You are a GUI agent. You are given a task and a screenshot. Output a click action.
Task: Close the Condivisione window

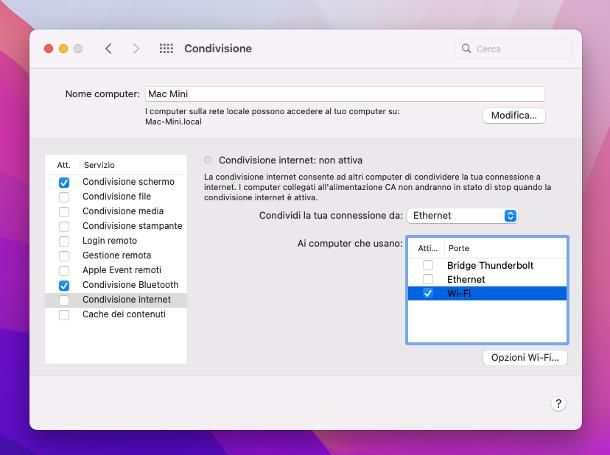tap(49, 49)
